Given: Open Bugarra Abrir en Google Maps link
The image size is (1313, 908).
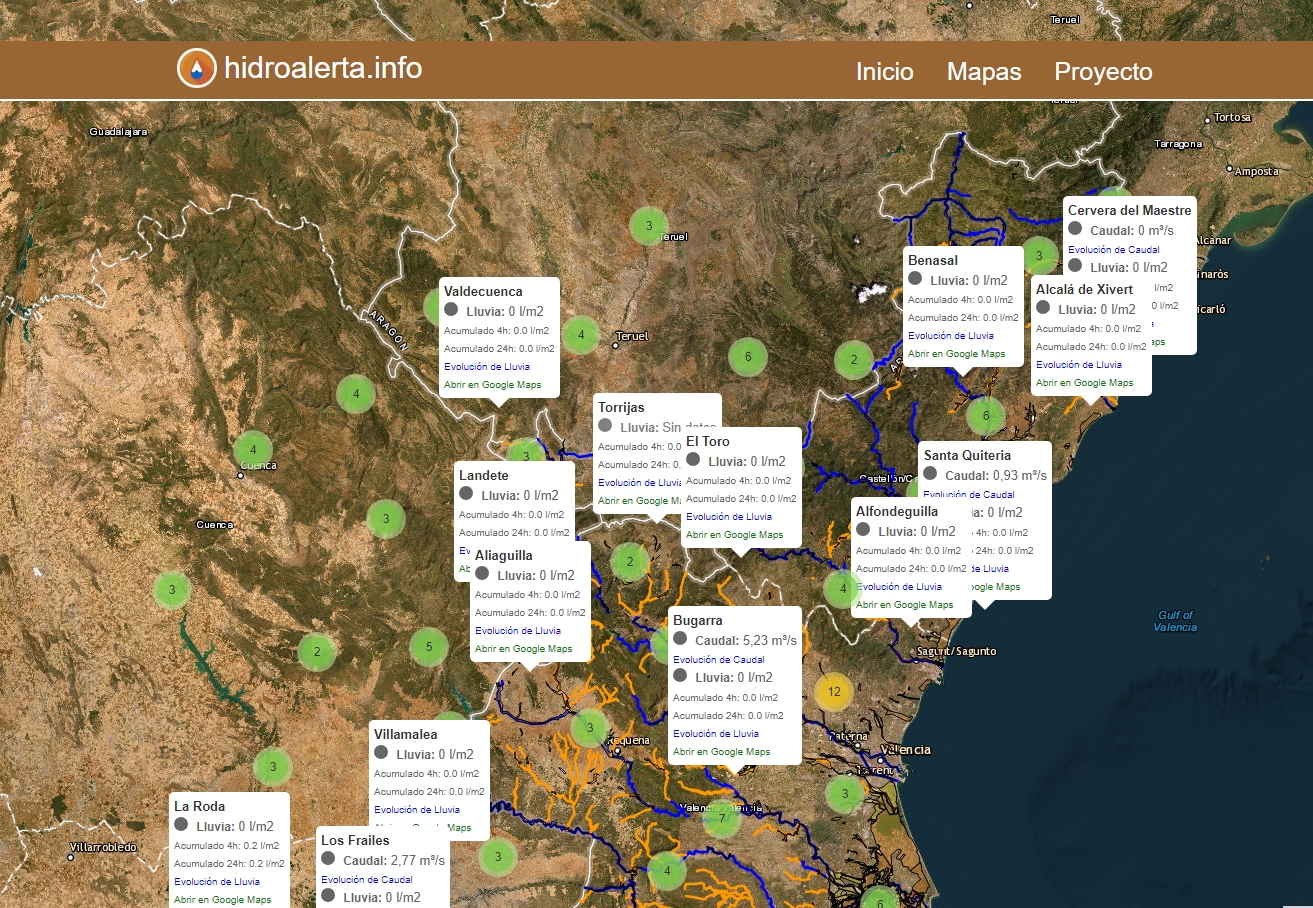Looking at the screenshot, I should tap(722, 752).
